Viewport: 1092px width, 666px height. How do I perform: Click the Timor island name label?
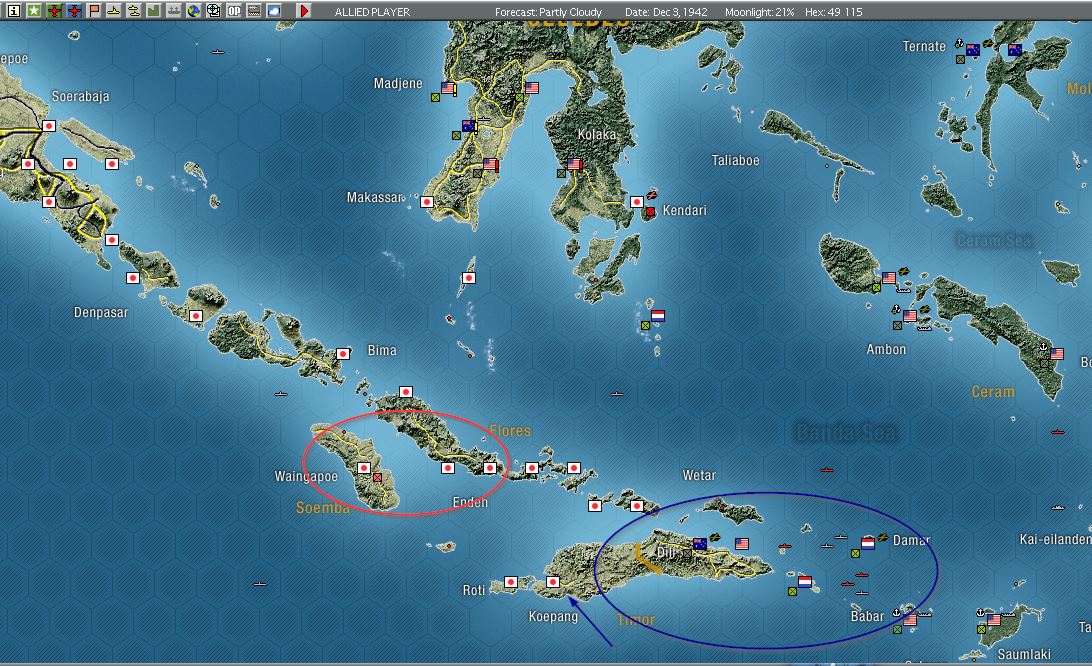click(635, 619)
